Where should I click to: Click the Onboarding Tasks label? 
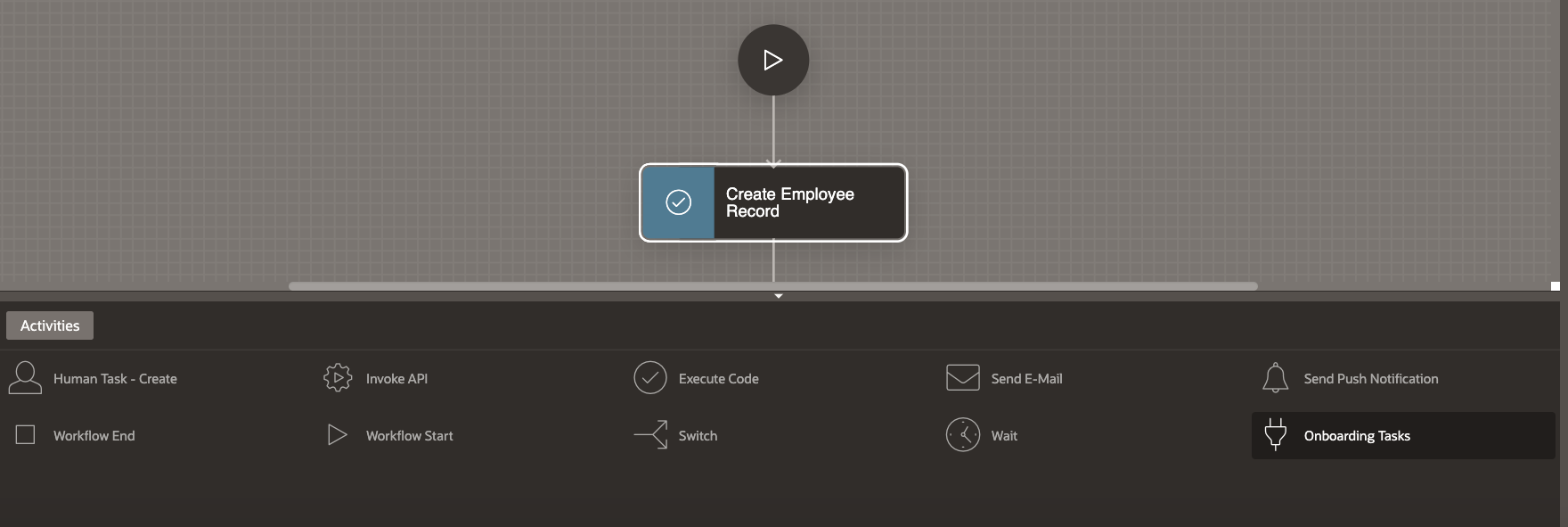click(x=1357, y=436)
